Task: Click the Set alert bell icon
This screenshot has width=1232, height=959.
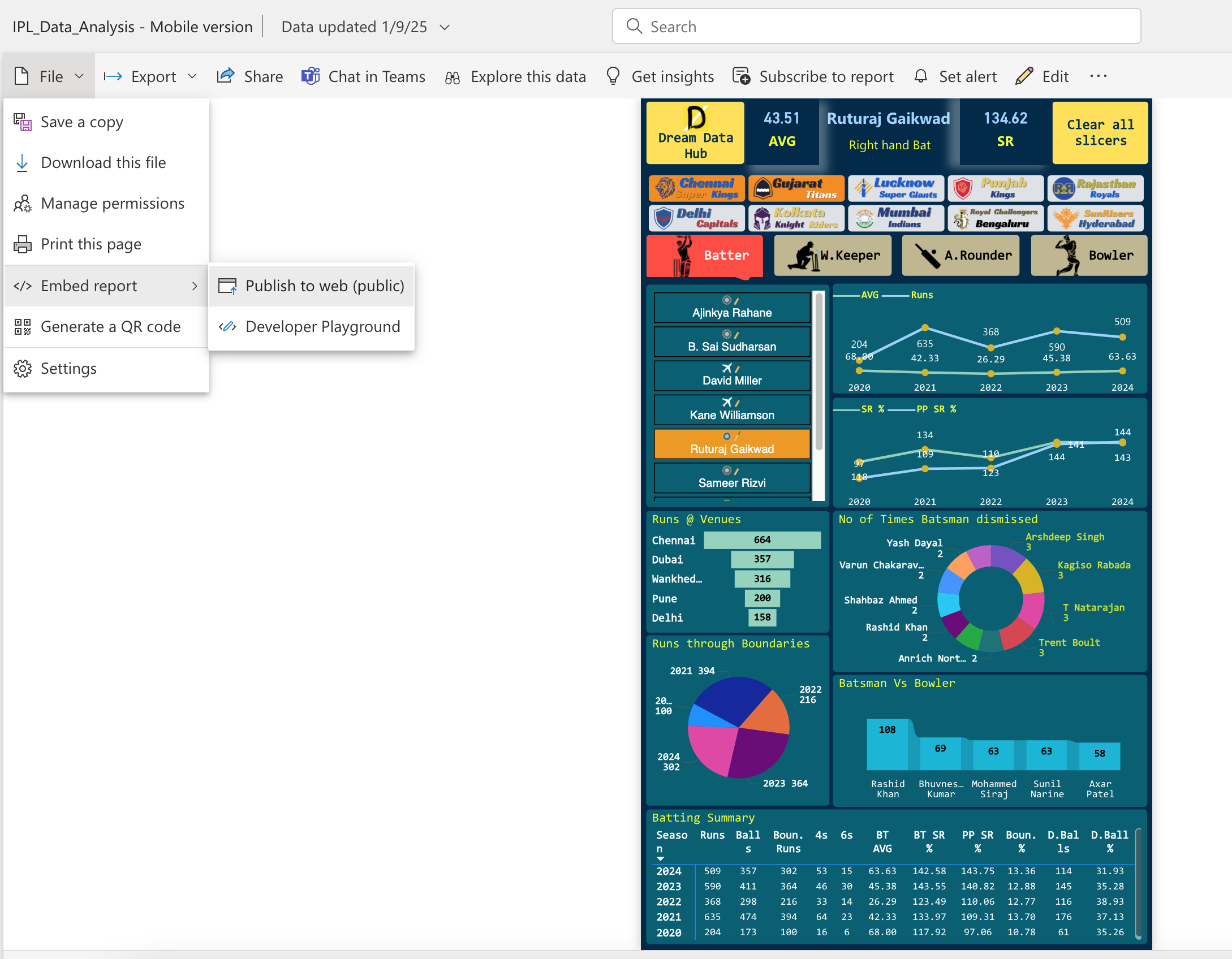Action: [921, 76]
